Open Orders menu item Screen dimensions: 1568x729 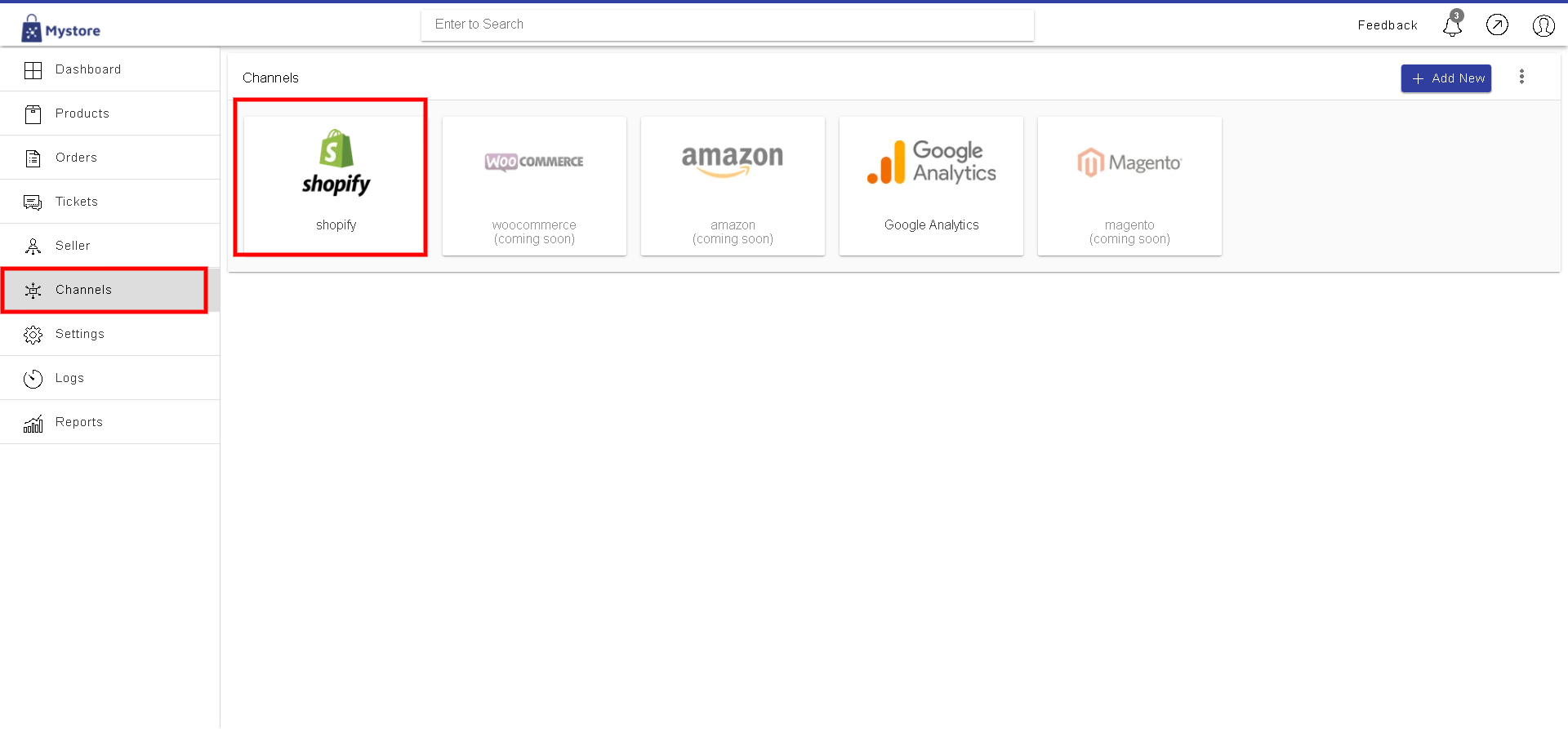[x=110, y=158]
